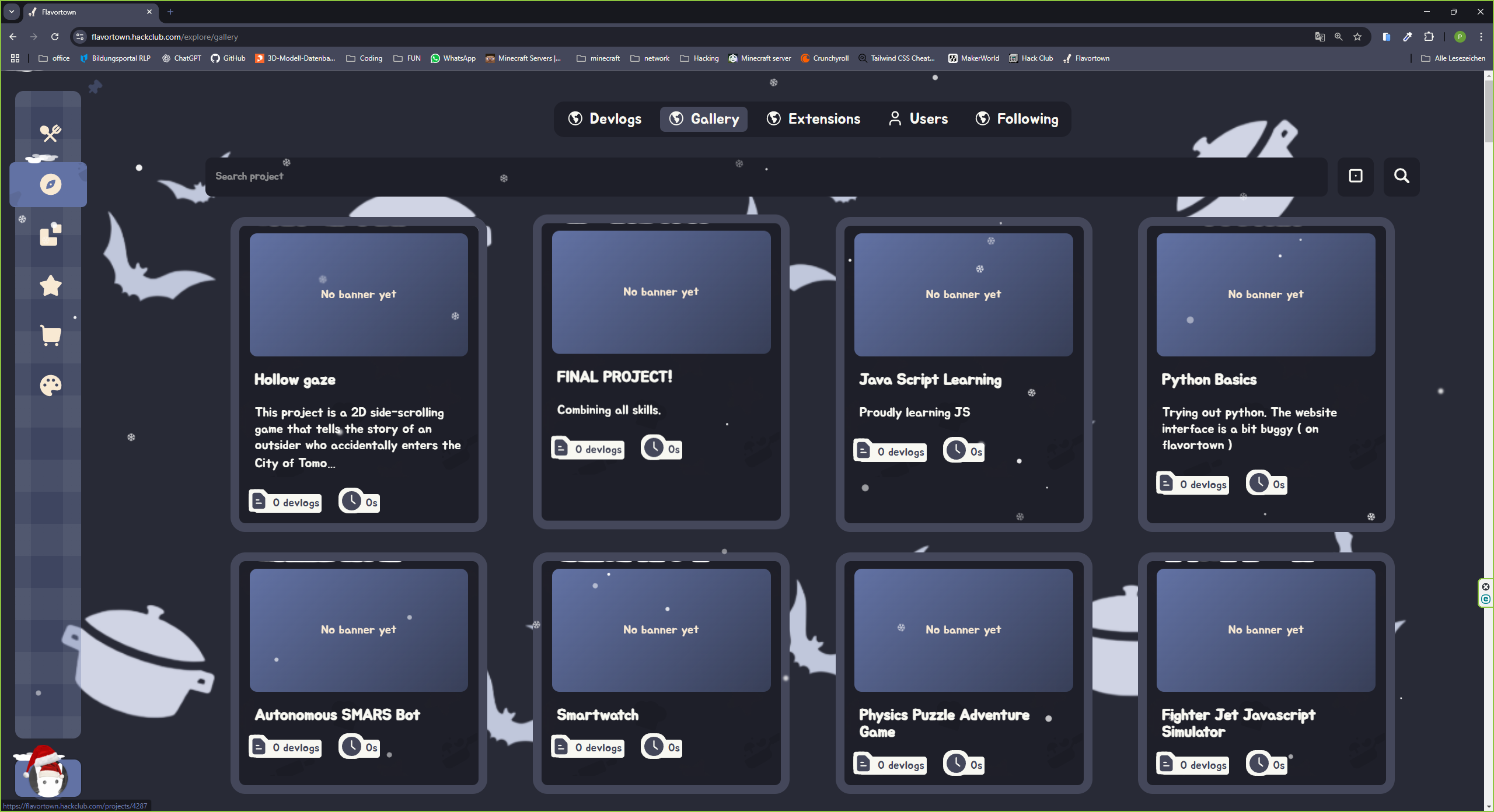Expand the tab search dropdown arrow

coord(12,12)
